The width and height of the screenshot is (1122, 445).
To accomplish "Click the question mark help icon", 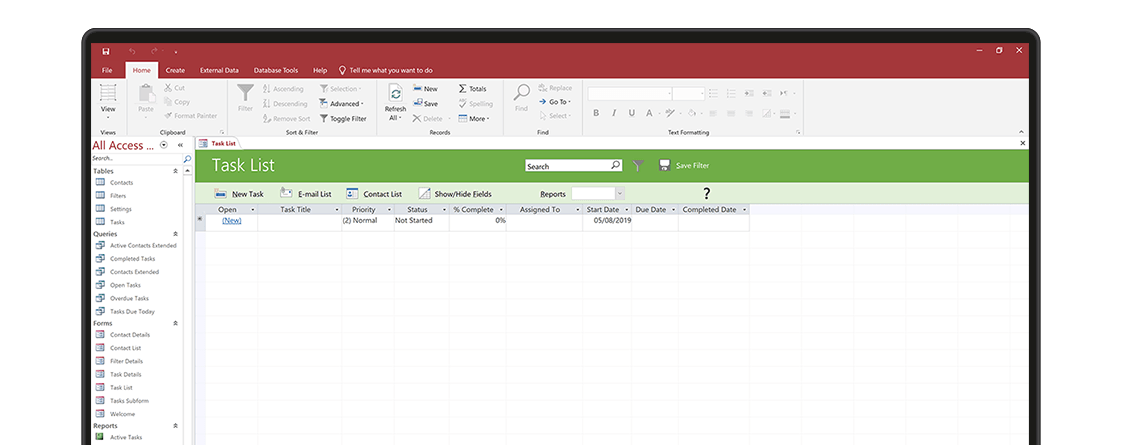I will pyautogui.click(x=706, y=193).
